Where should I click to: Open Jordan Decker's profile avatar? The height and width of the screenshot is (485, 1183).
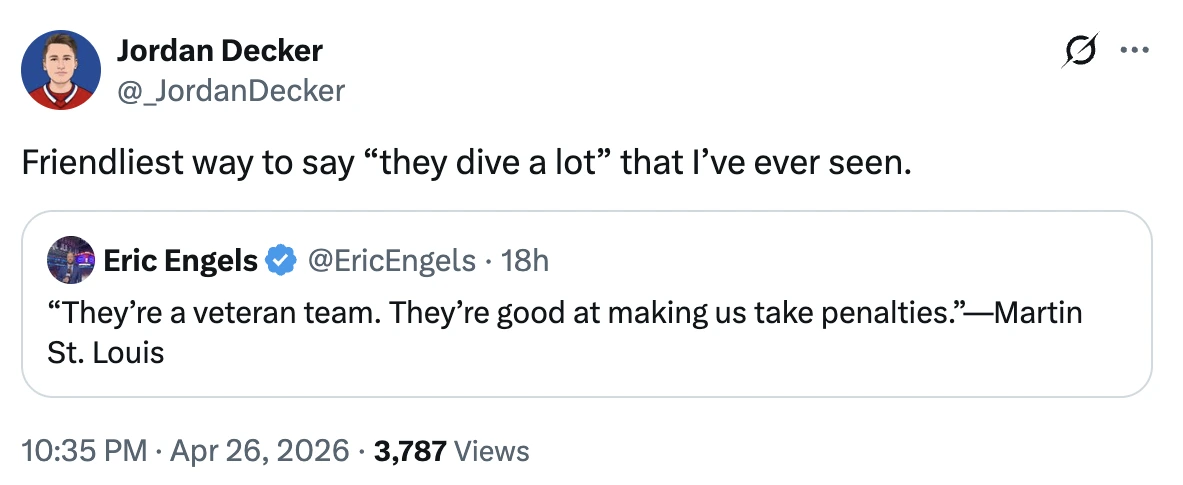[x=61, y=69]
